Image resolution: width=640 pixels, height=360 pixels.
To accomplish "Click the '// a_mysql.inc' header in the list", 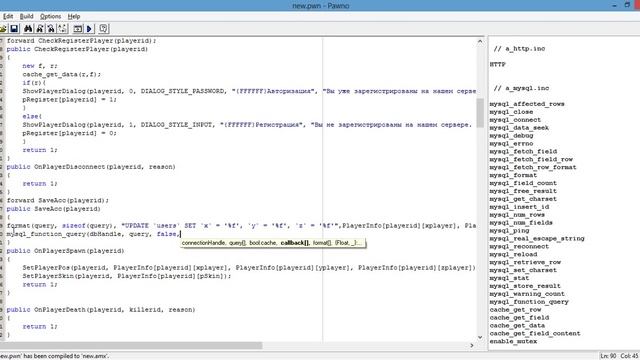I will (x=521, y=88).
